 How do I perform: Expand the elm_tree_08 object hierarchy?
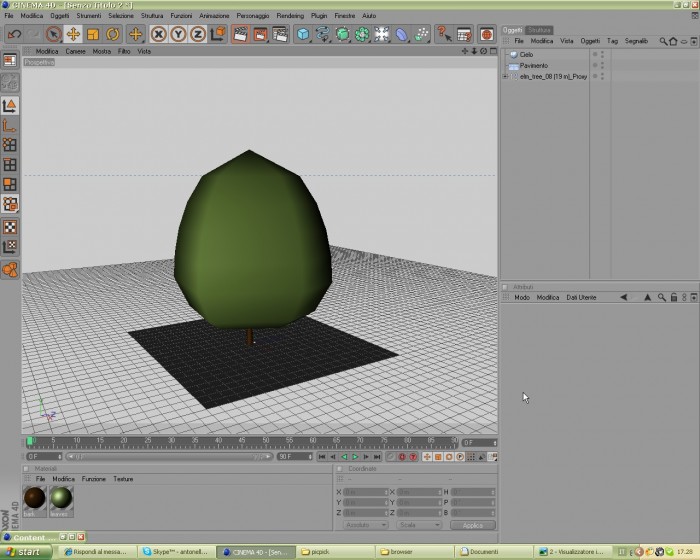pos(505,76)
